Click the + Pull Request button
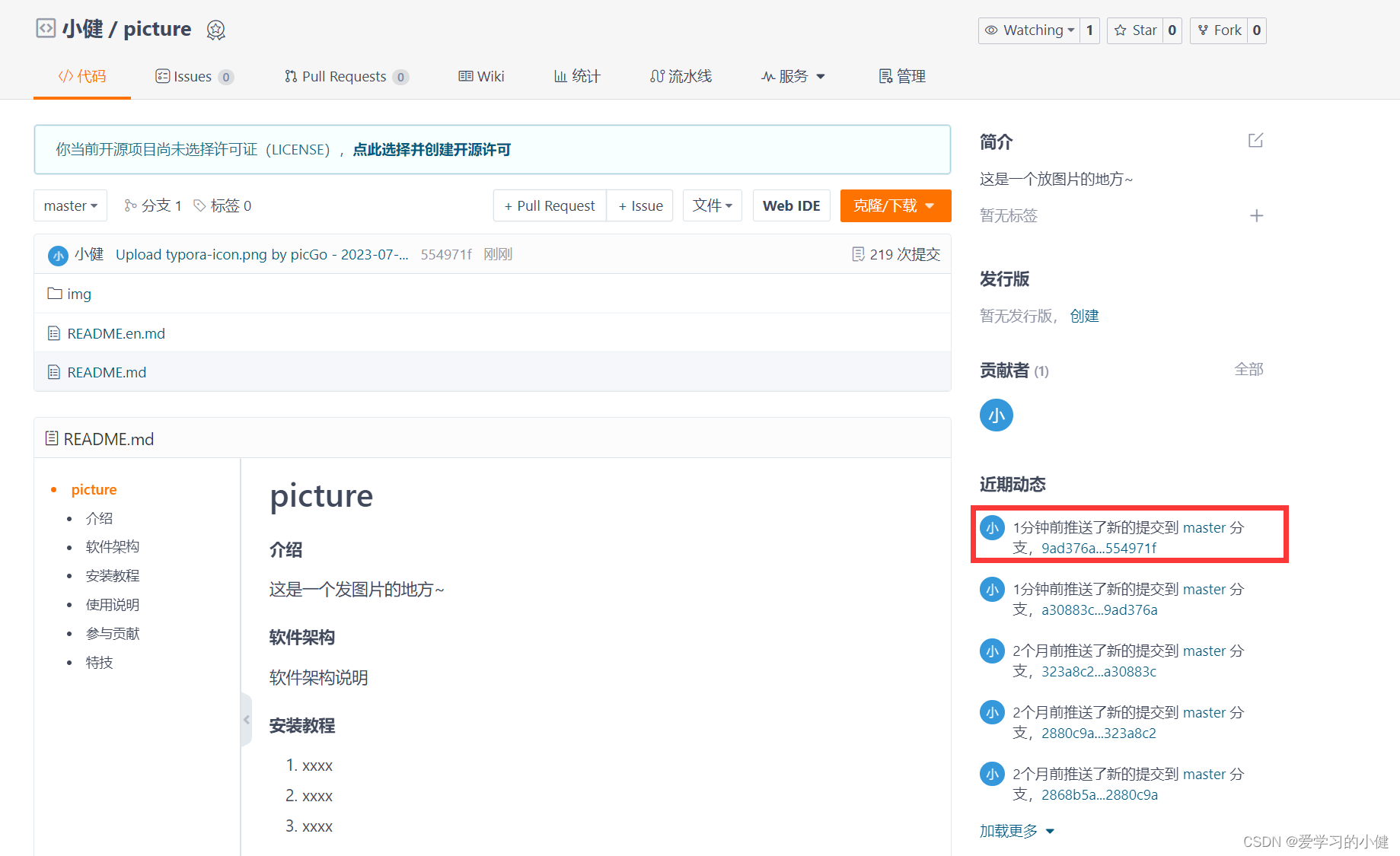The image size is (1400, 856). 550,205
